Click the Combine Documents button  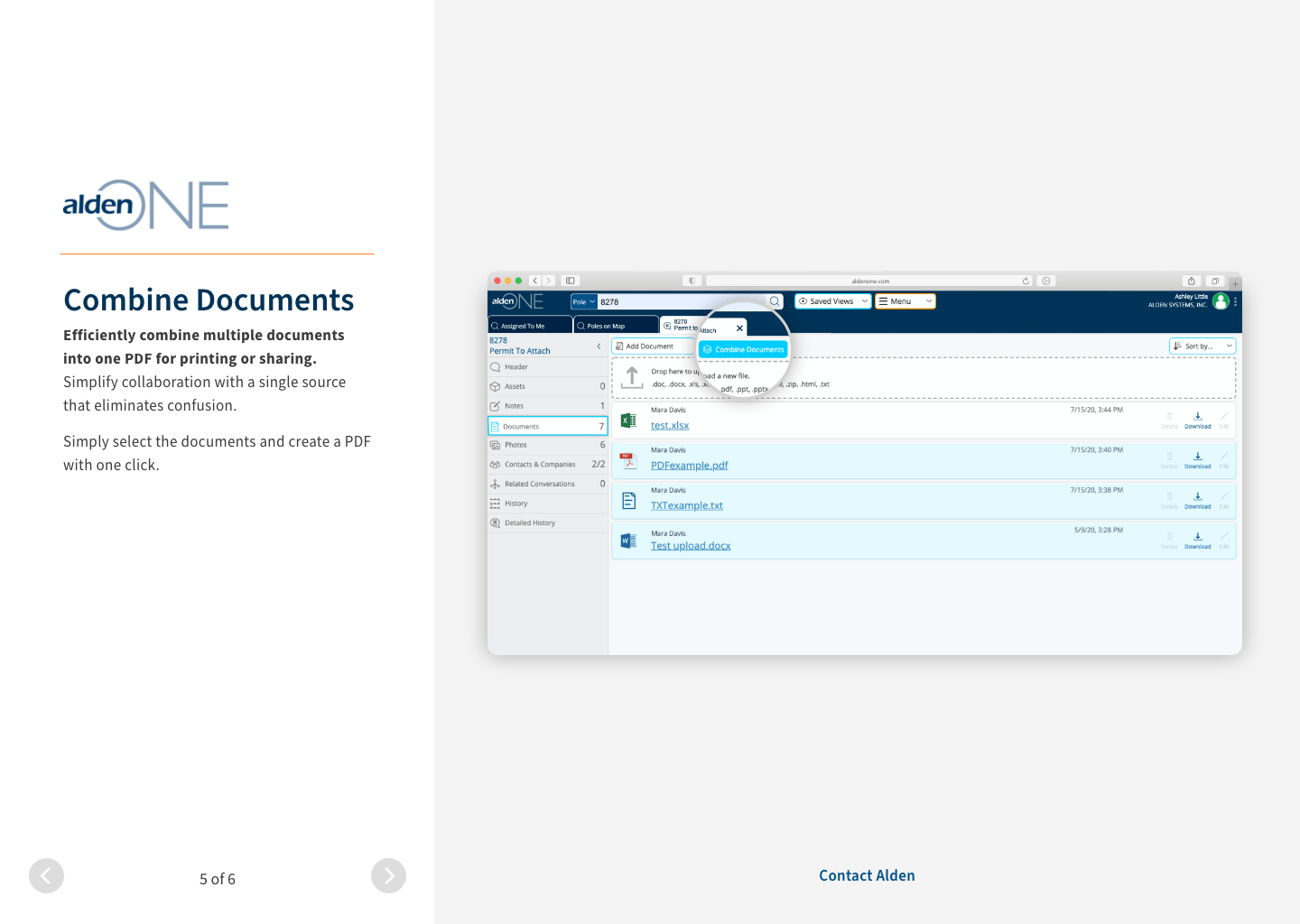743,349
